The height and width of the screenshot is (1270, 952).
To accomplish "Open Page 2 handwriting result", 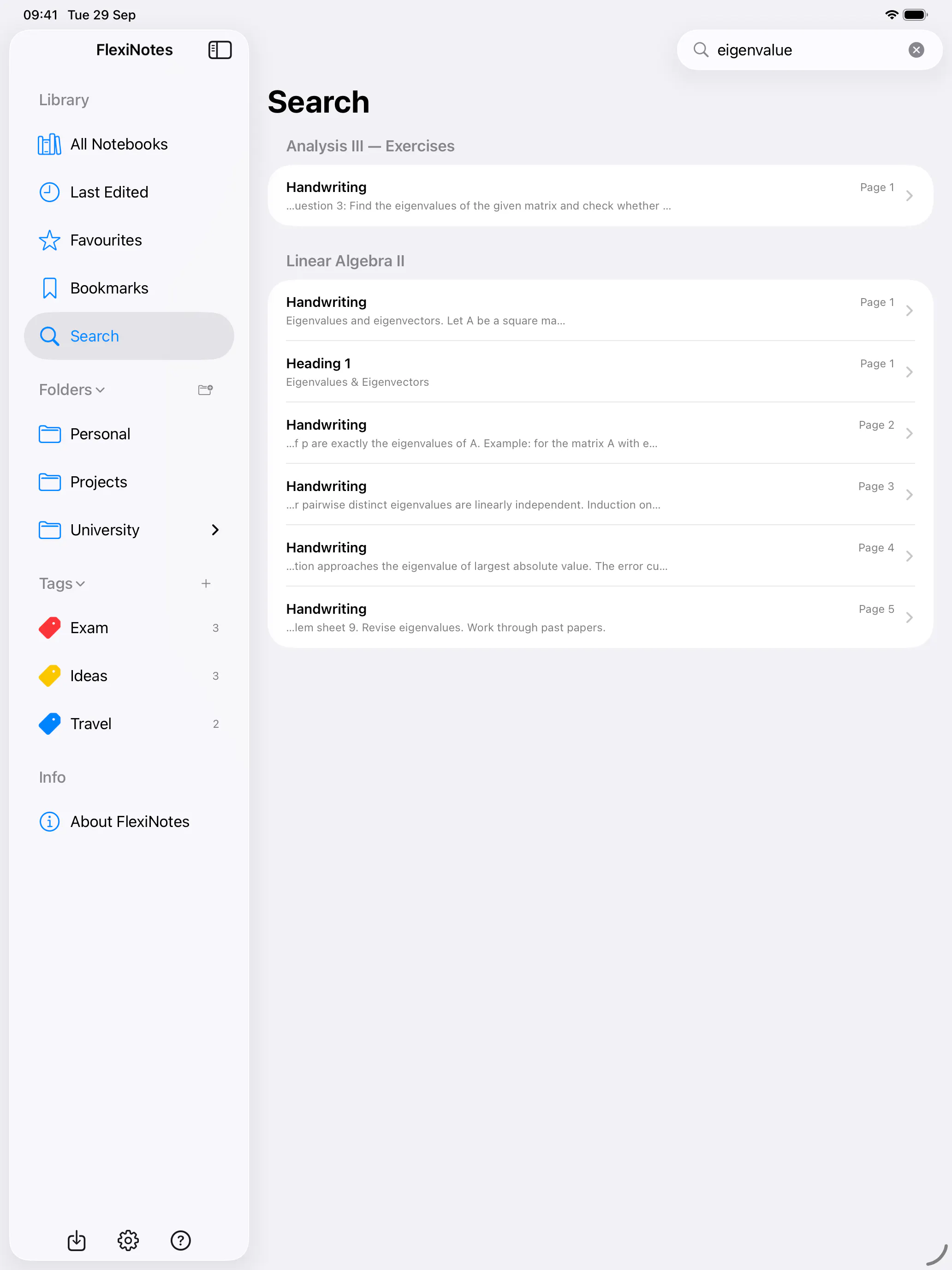I will click(x=600, y=433).
